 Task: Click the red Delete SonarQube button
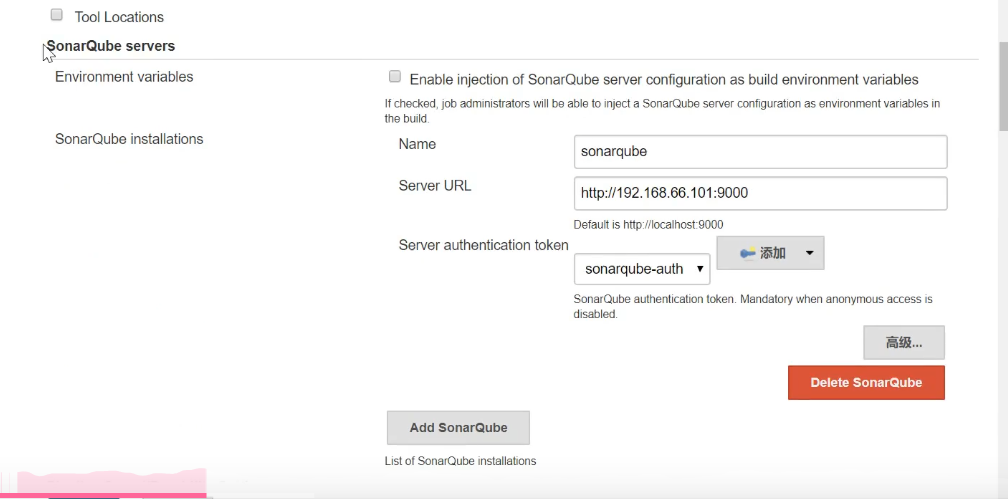pos(866,383)
